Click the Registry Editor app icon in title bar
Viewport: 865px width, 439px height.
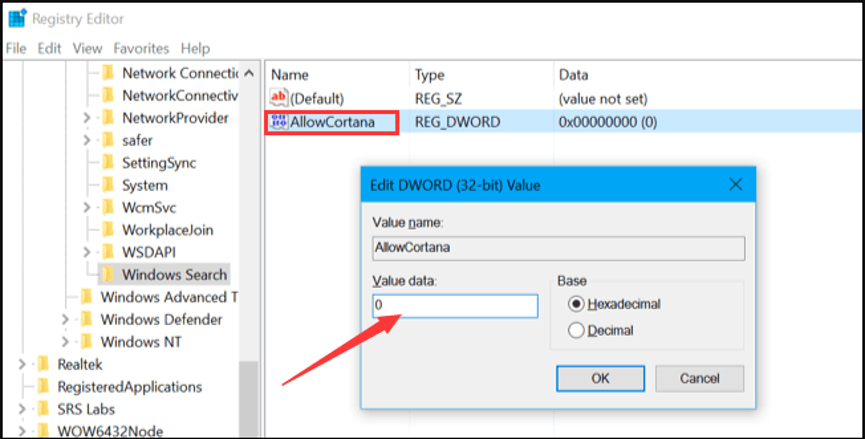pyautogui.click(x=17, y=17)
